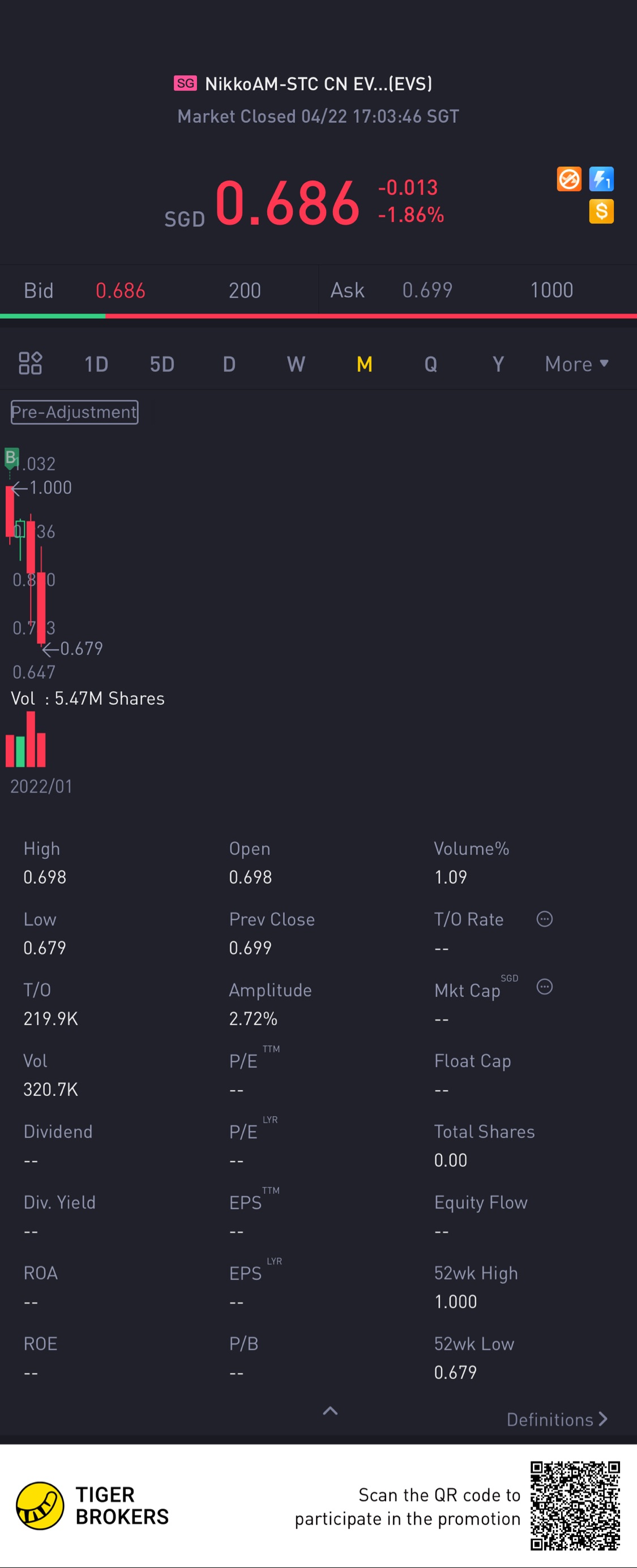Collapse the stock details panel chevron

pyautogui.click(x=330, y=1411)
